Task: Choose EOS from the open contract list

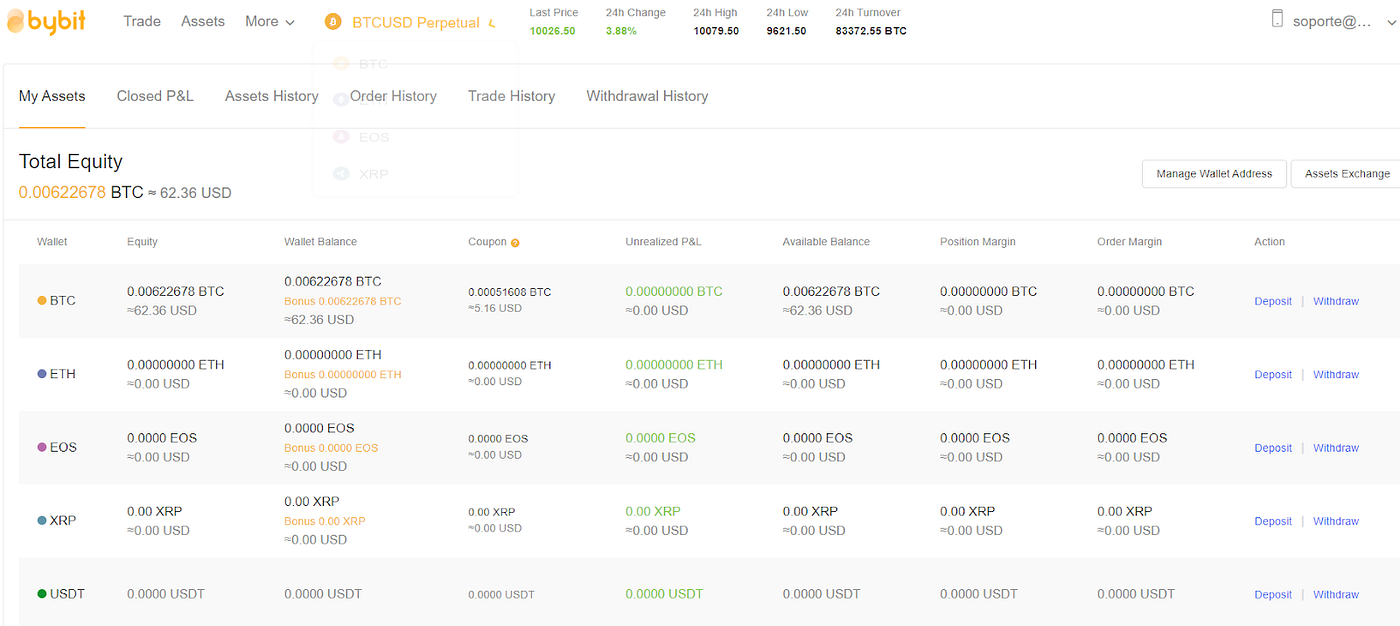Action: coord(373,137)
